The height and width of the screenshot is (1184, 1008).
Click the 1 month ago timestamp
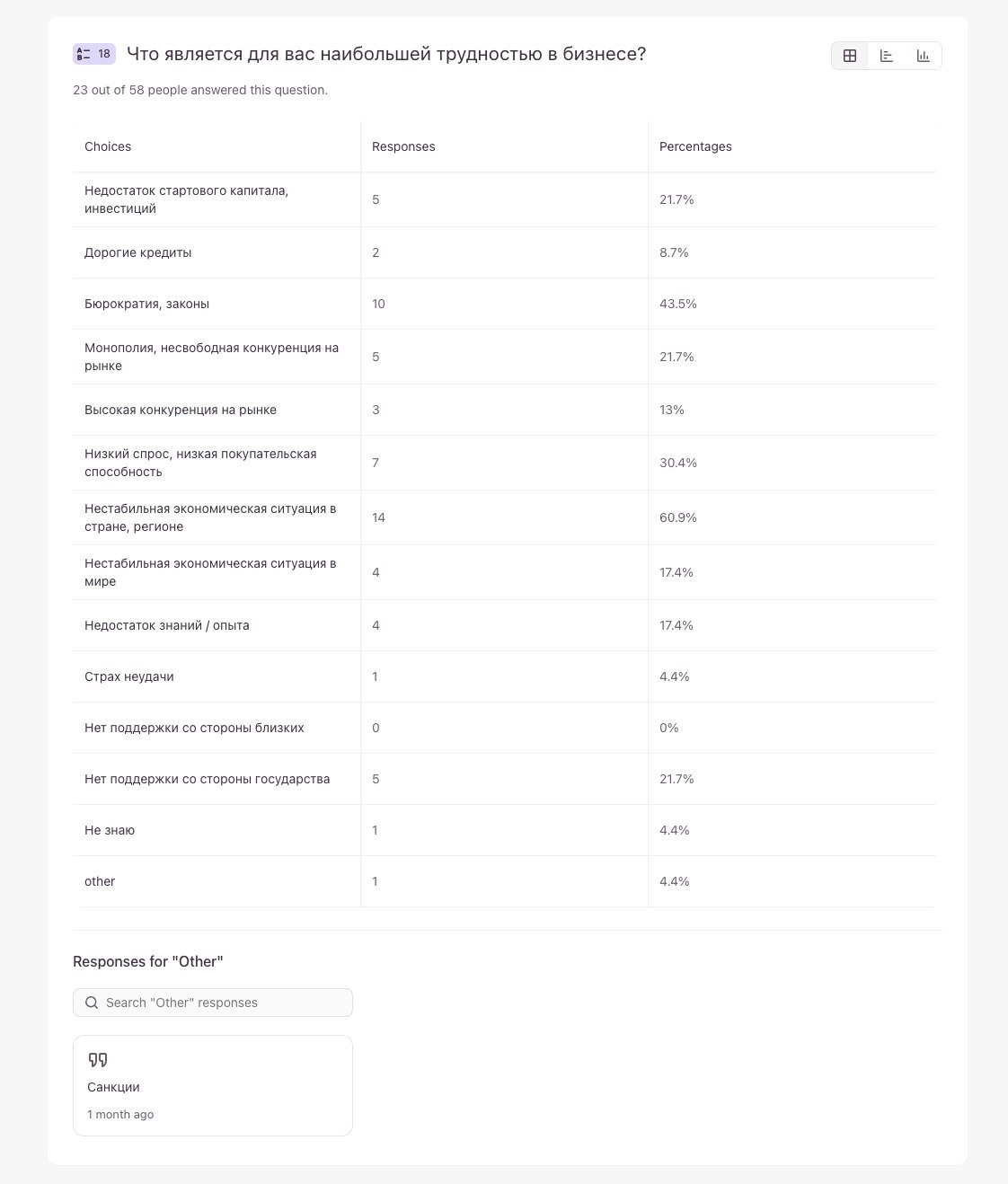[x=120, y=1114]
